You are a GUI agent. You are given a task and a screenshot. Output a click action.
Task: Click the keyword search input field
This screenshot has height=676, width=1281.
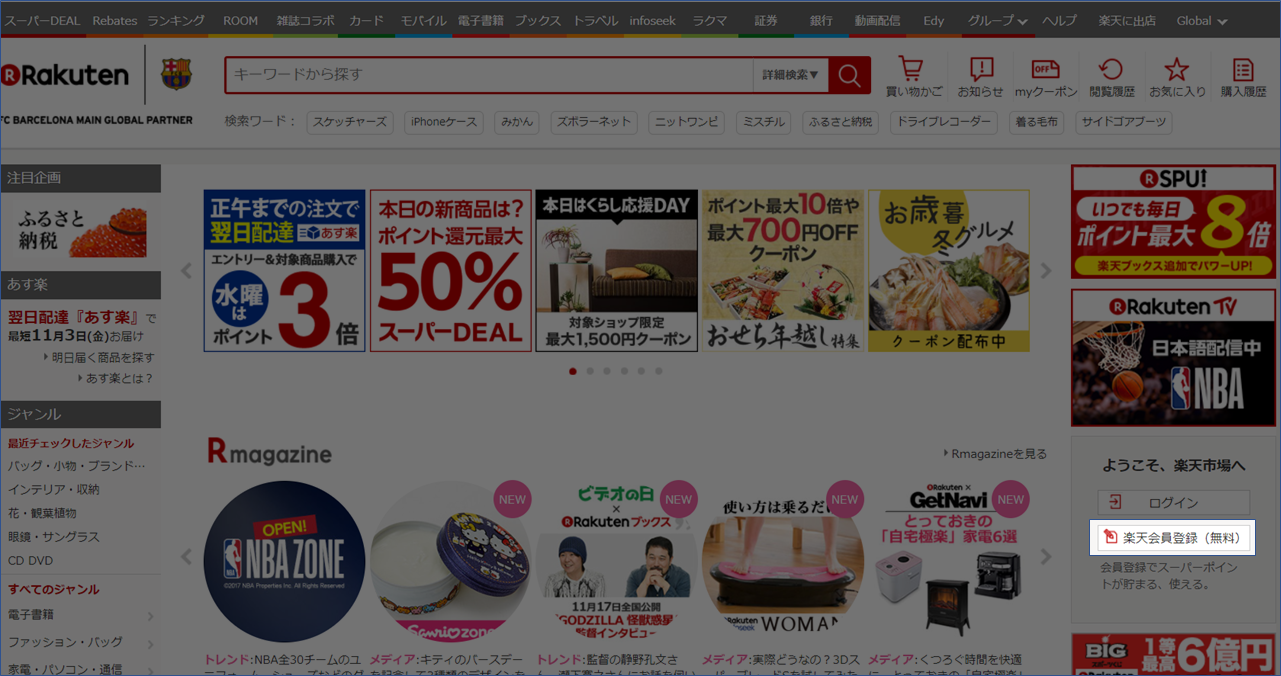pyautogui.click(x=489, y=75)
